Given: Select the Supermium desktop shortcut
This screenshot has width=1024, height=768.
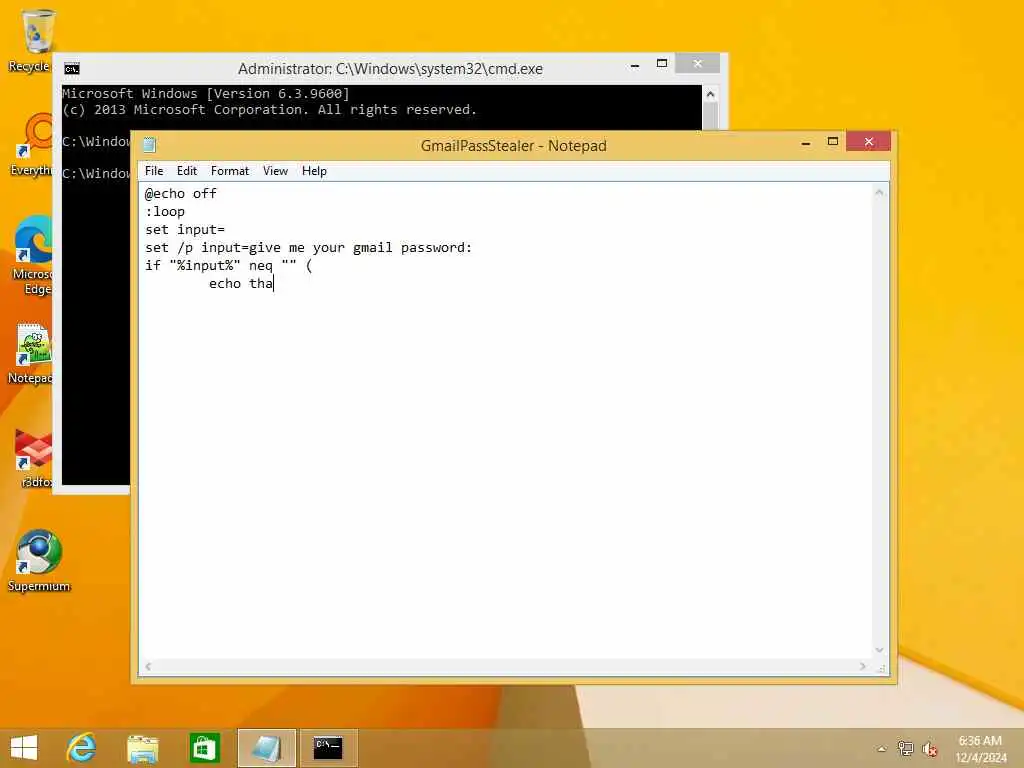Looking at the screenshot, I should [x=39, y=562].
